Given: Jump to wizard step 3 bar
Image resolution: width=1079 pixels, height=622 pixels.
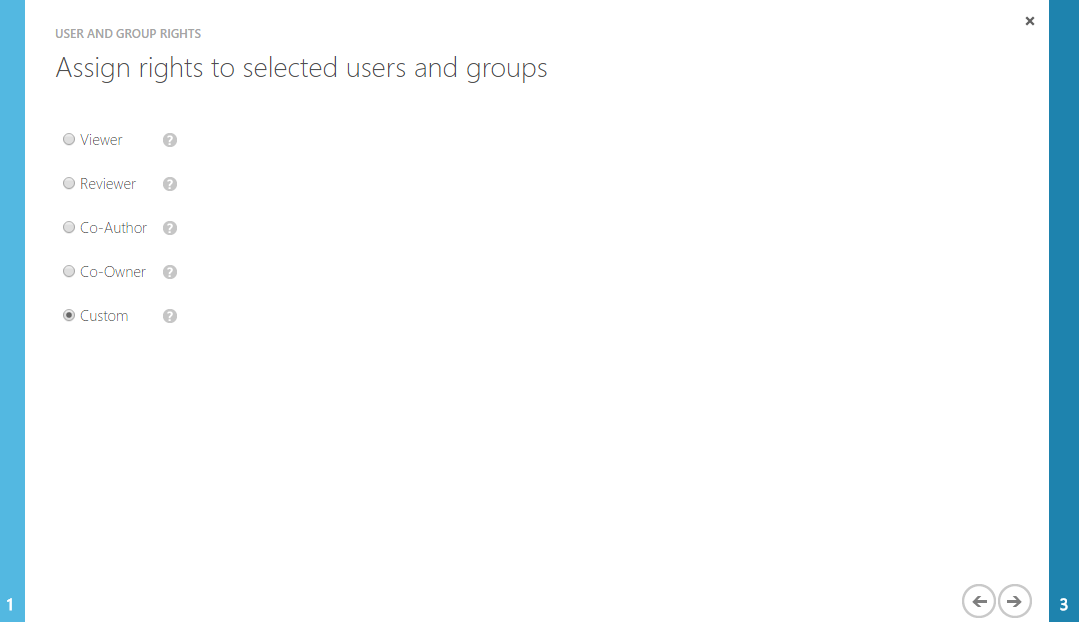Looking at the screenshot, I should point(1064,310).
